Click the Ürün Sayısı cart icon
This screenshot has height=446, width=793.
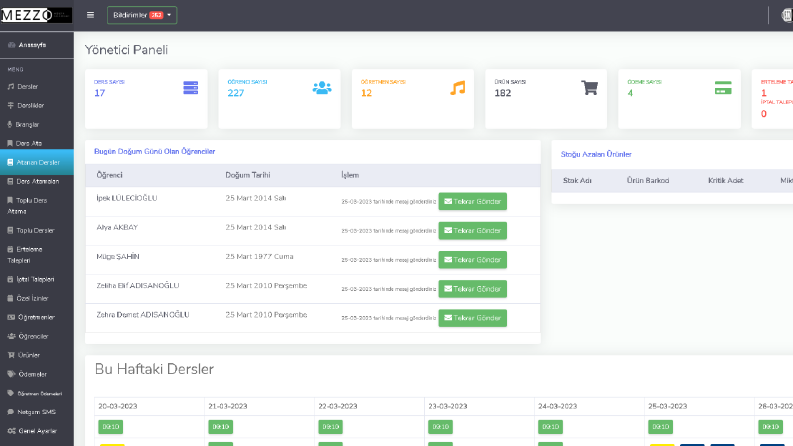pyautogui.click(x=590, y=88)
